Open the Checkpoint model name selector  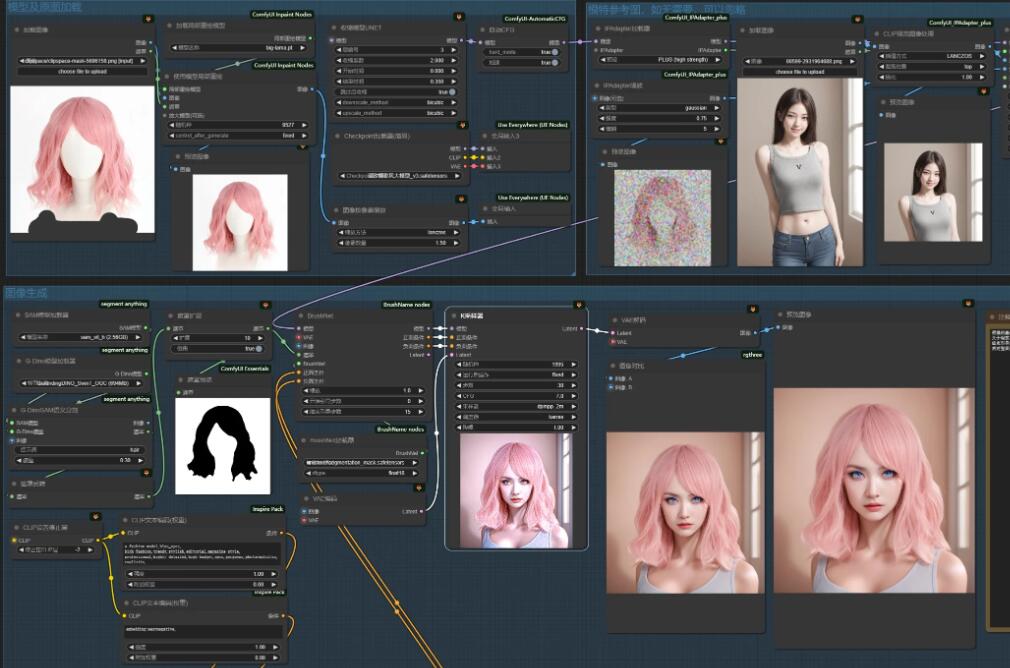coord(399,175)
